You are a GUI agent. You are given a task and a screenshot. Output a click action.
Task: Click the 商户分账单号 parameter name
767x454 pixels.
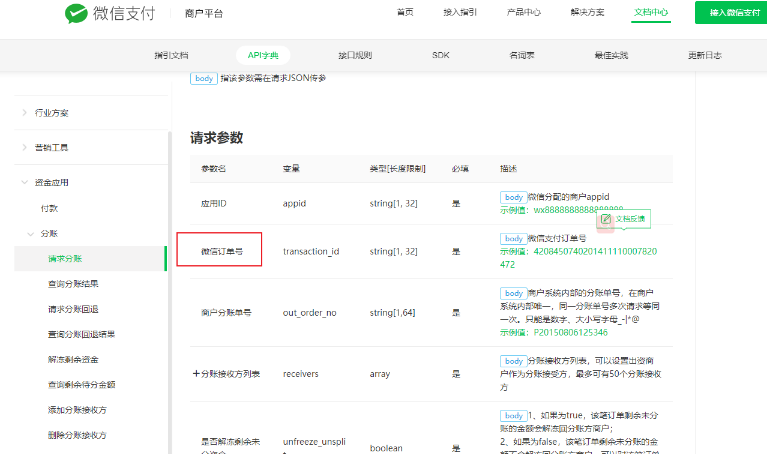226,313
